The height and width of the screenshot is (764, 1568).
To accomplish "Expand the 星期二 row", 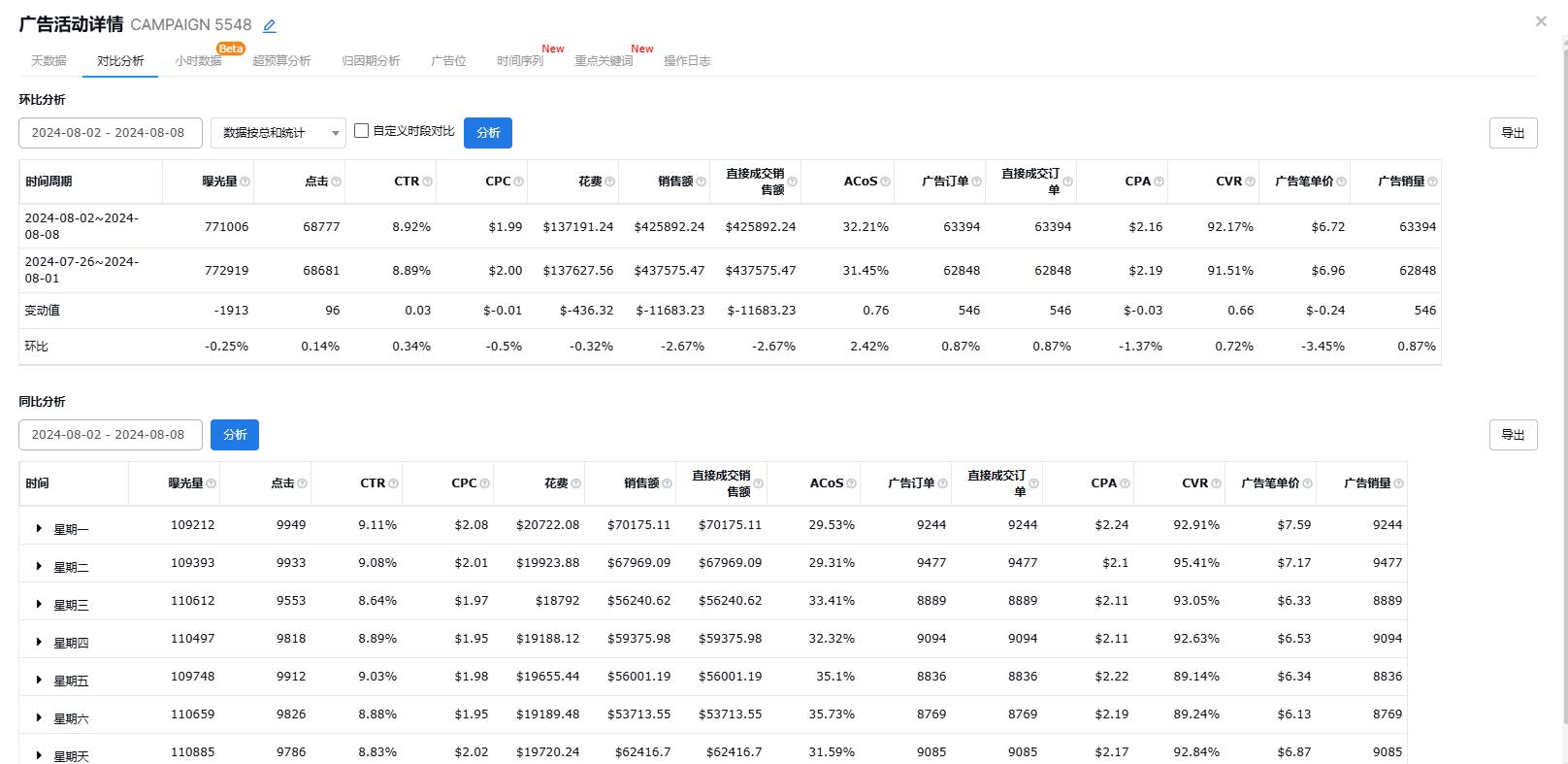I will (x=39, y=567).
